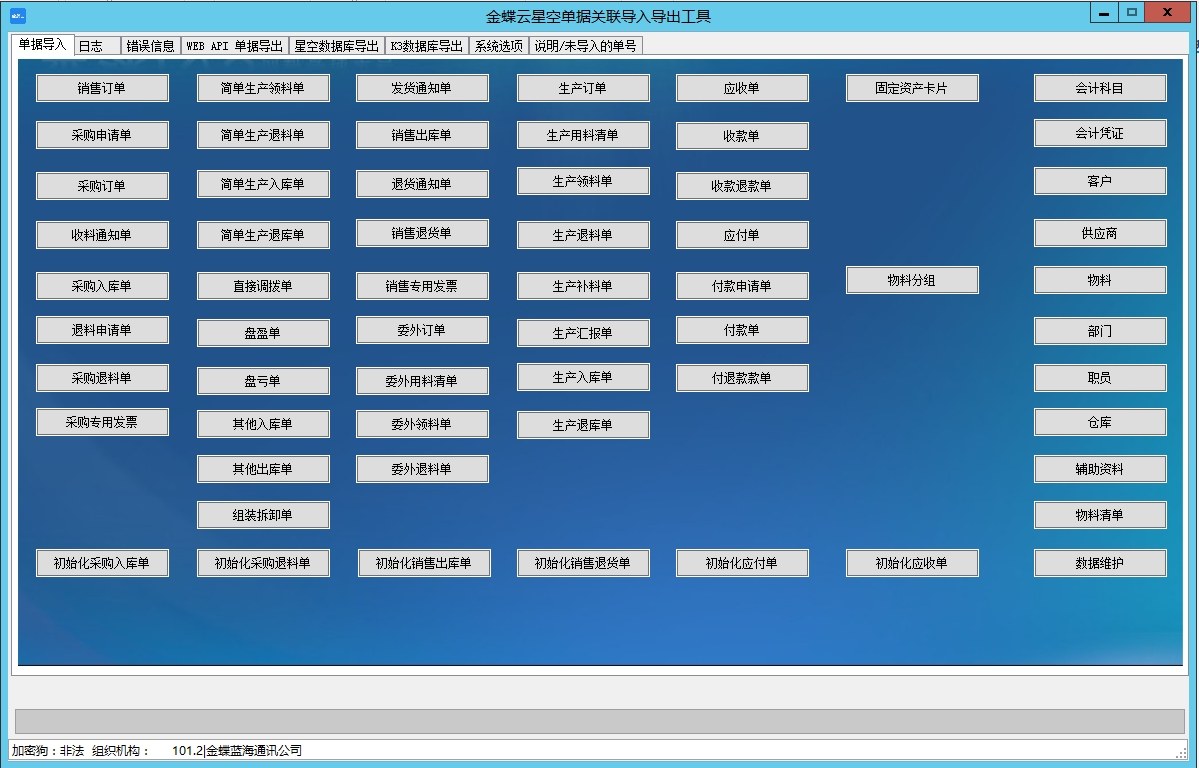The width and height of the screenshot is (1199, 768).
Task: Click the 物料分组 button
Action: [x=911, y=280]
